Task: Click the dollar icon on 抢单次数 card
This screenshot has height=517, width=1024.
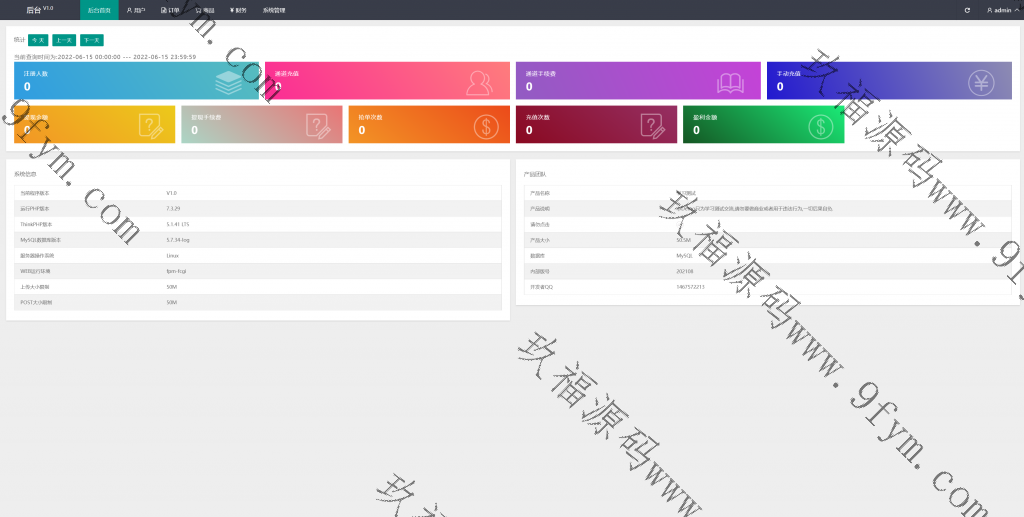Action: coord(486,125)
